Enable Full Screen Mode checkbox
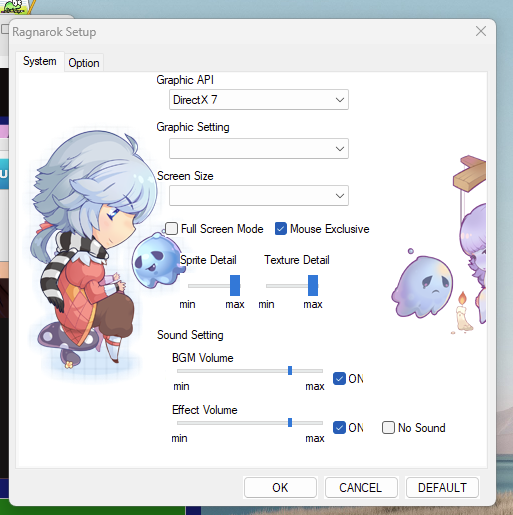Screen dimensions: 513x515 tap(172, 229)
